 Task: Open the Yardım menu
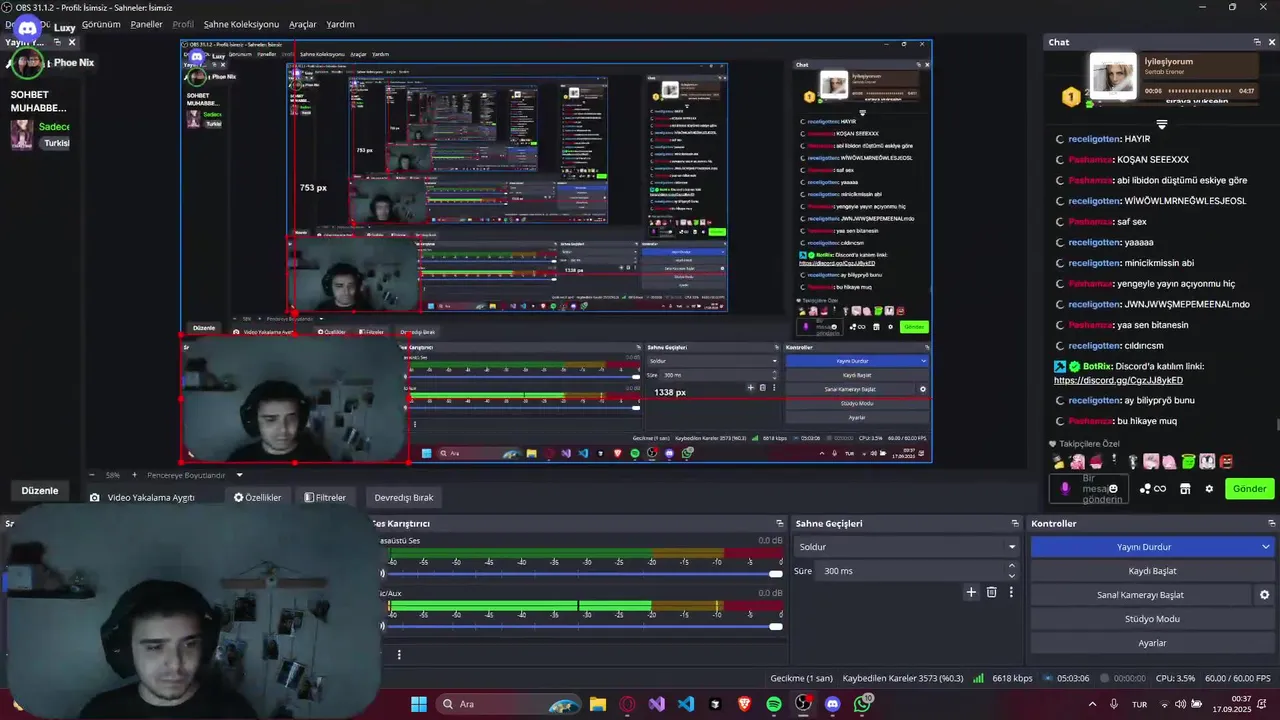pos(340,24)
